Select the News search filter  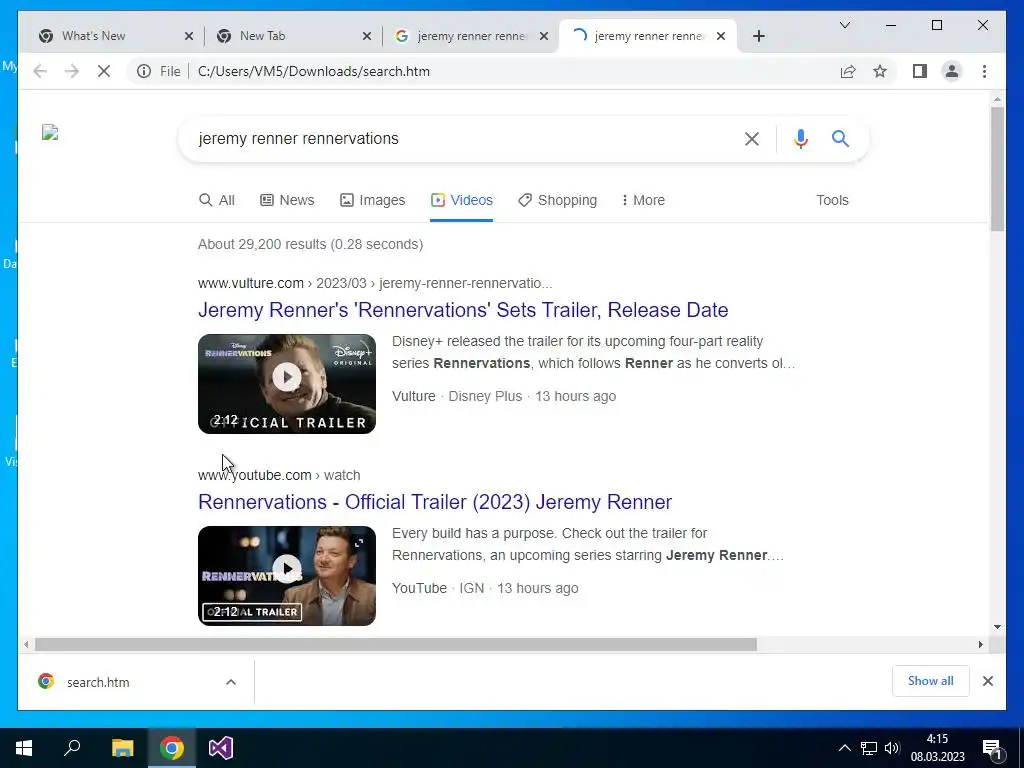287,200
